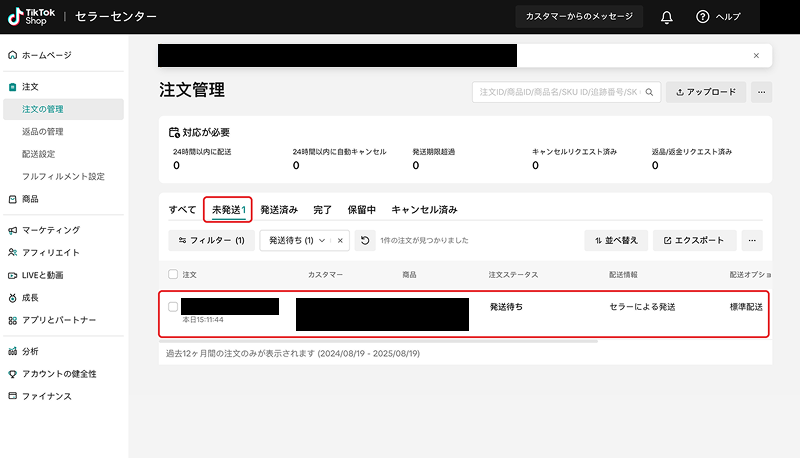The height and width of the screenshot is (458, 800).
Task: Click the refresh icon next to filters
Action: point(366,240)
